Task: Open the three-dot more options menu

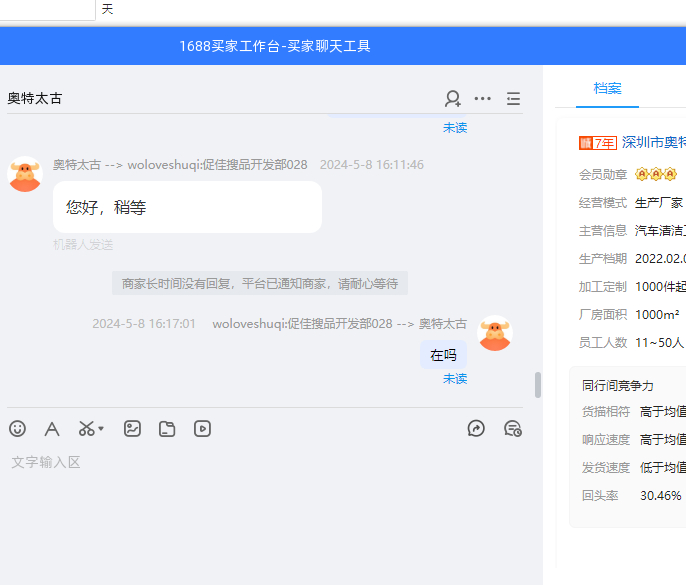Action: [483, 98]
